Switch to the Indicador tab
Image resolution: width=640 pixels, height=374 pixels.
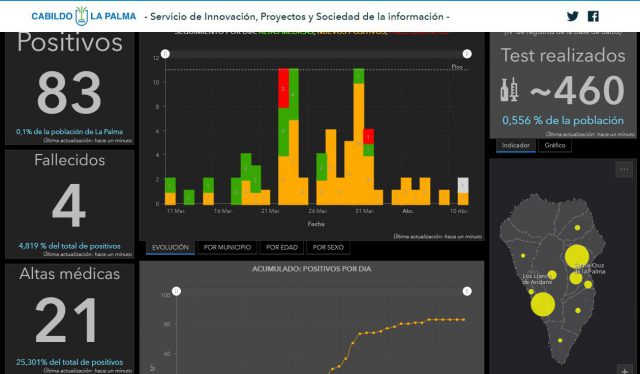coord(516,145)
